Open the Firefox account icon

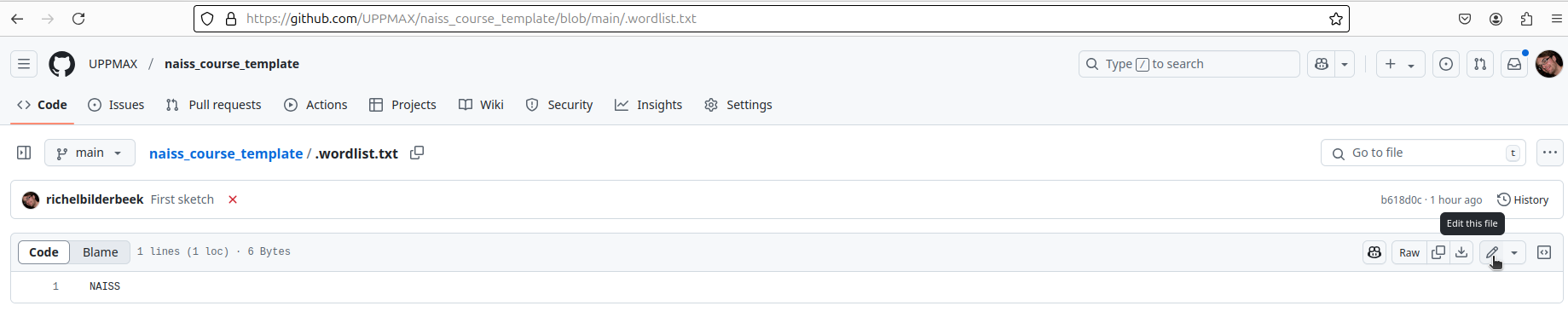tap(1496, 19)
